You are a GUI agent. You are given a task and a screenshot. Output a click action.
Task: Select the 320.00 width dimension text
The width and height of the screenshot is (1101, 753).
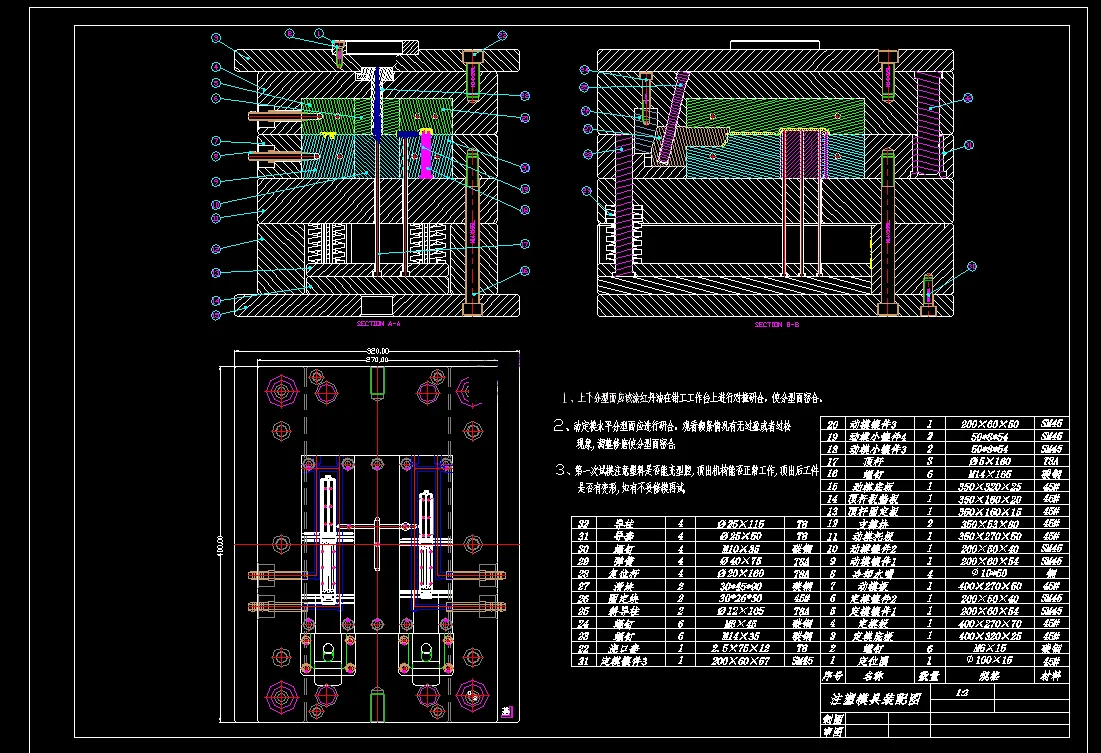coord(378,351)
